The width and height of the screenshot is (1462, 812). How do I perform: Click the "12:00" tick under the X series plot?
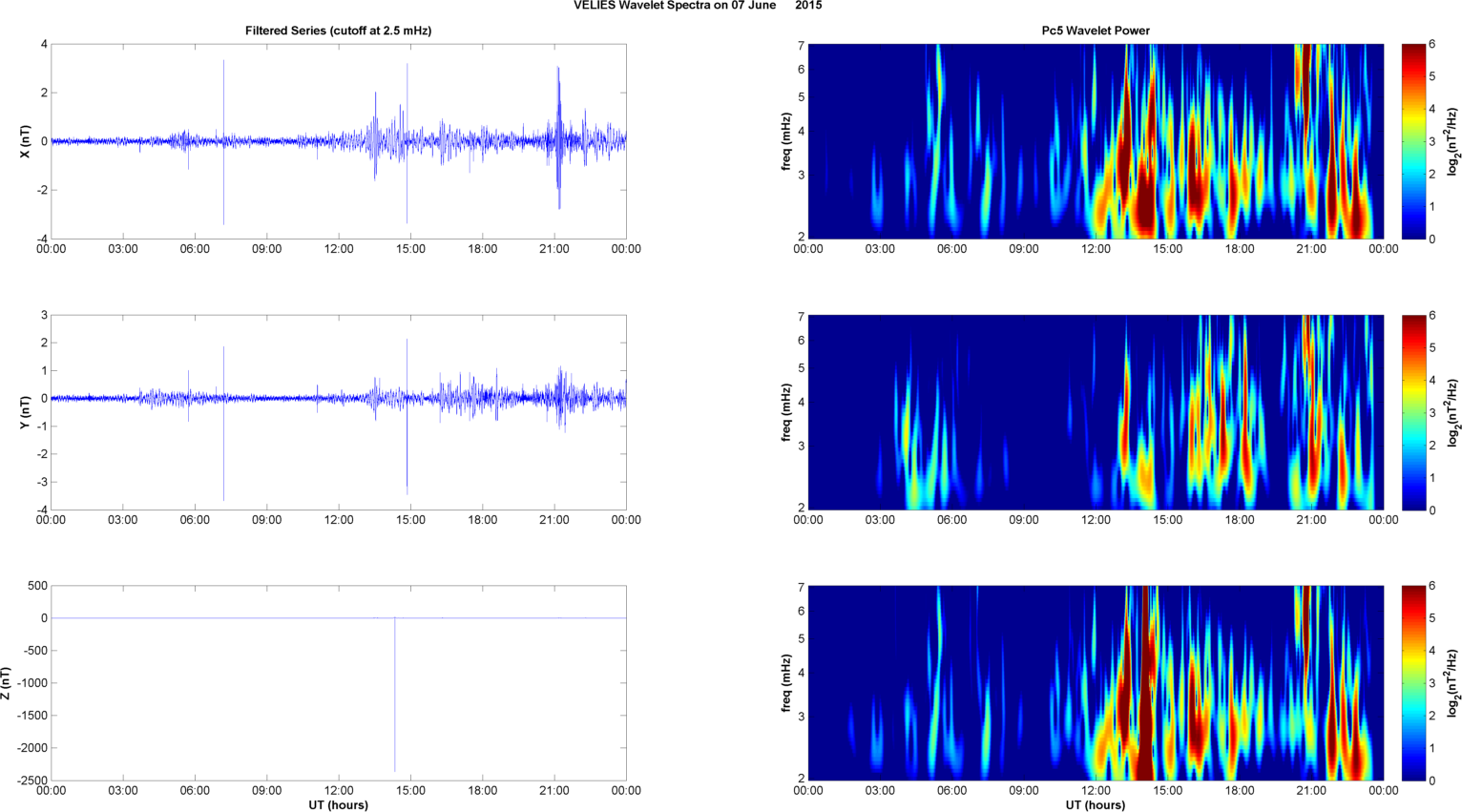coord(339,249)
